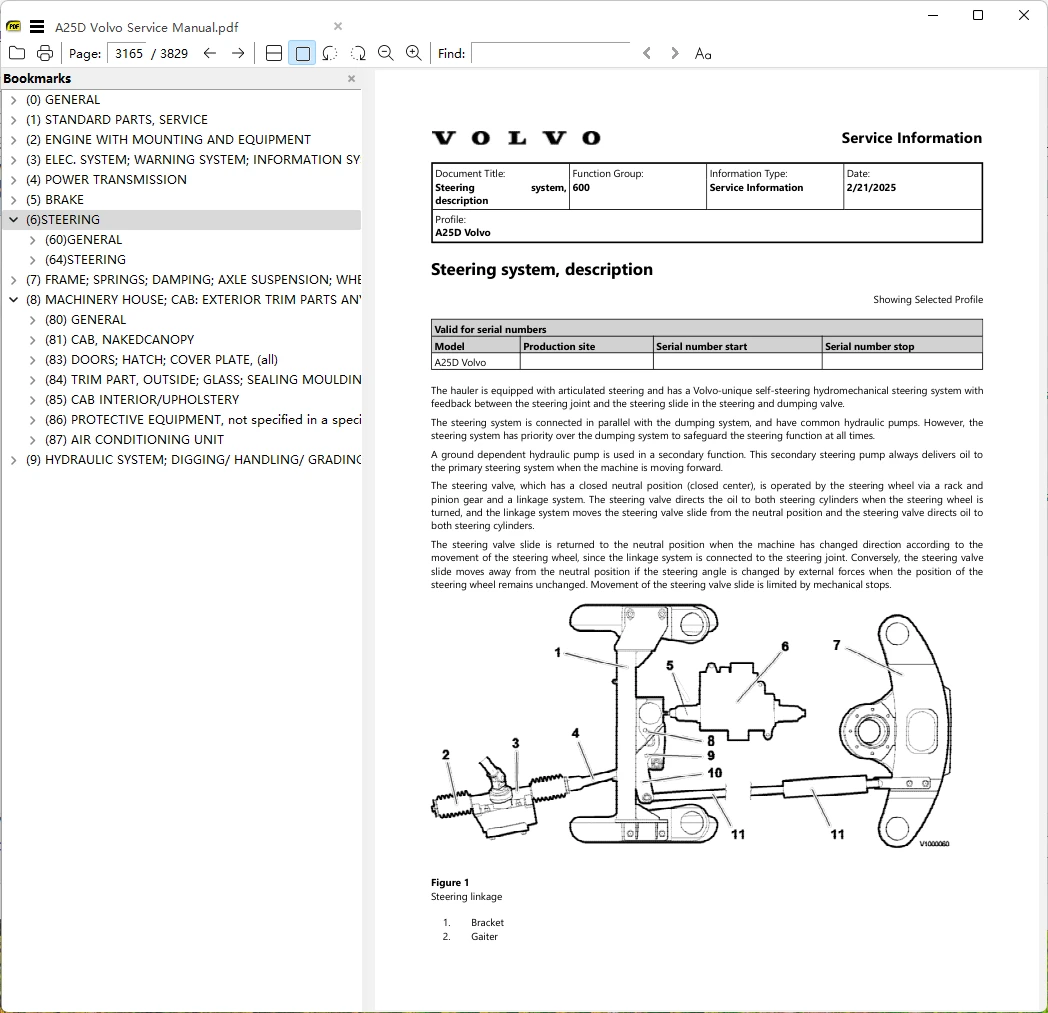Open the hamburger menu
The width and height of the screenshot is (1048, 1013).
click(x=37, y=26)
